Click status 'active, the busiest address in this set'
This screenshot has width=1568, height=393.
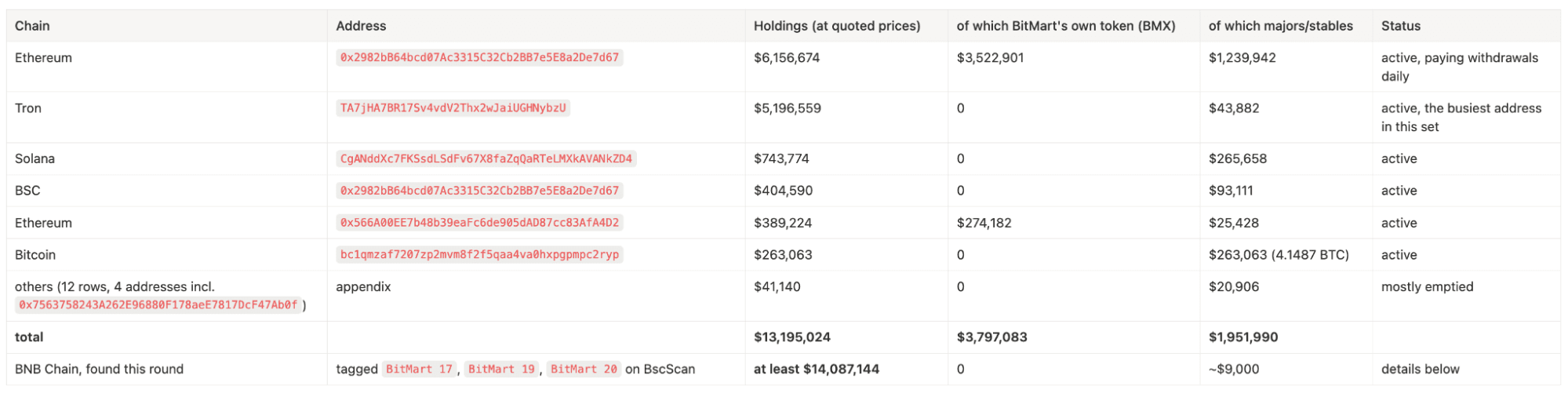coord(1461,118)
